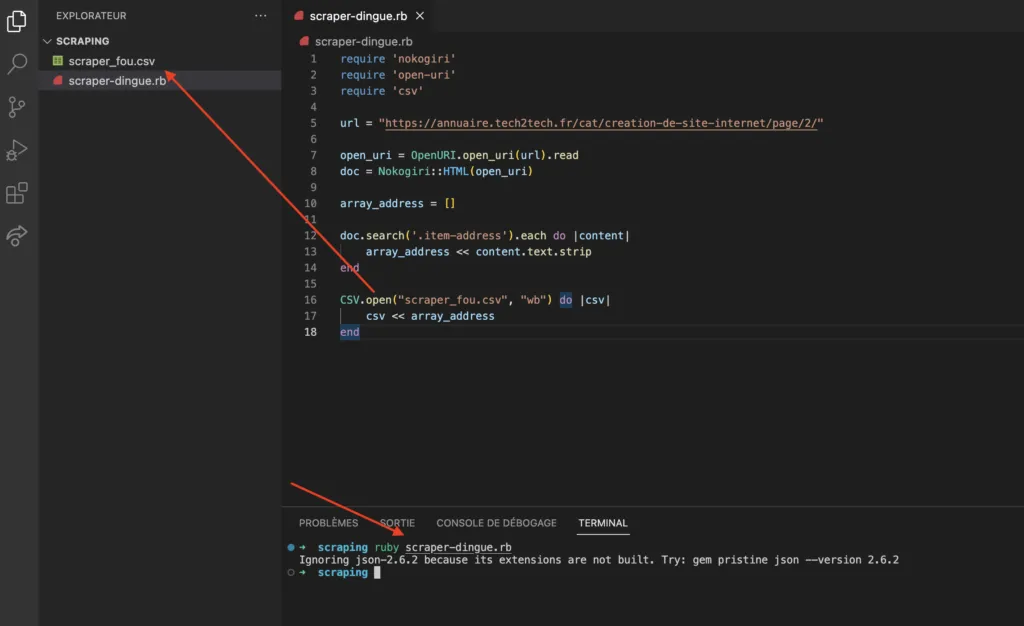Click "doc.search('.item-address')" on line 12
This screenshot has height=626, width=1024.
[426, 235]
